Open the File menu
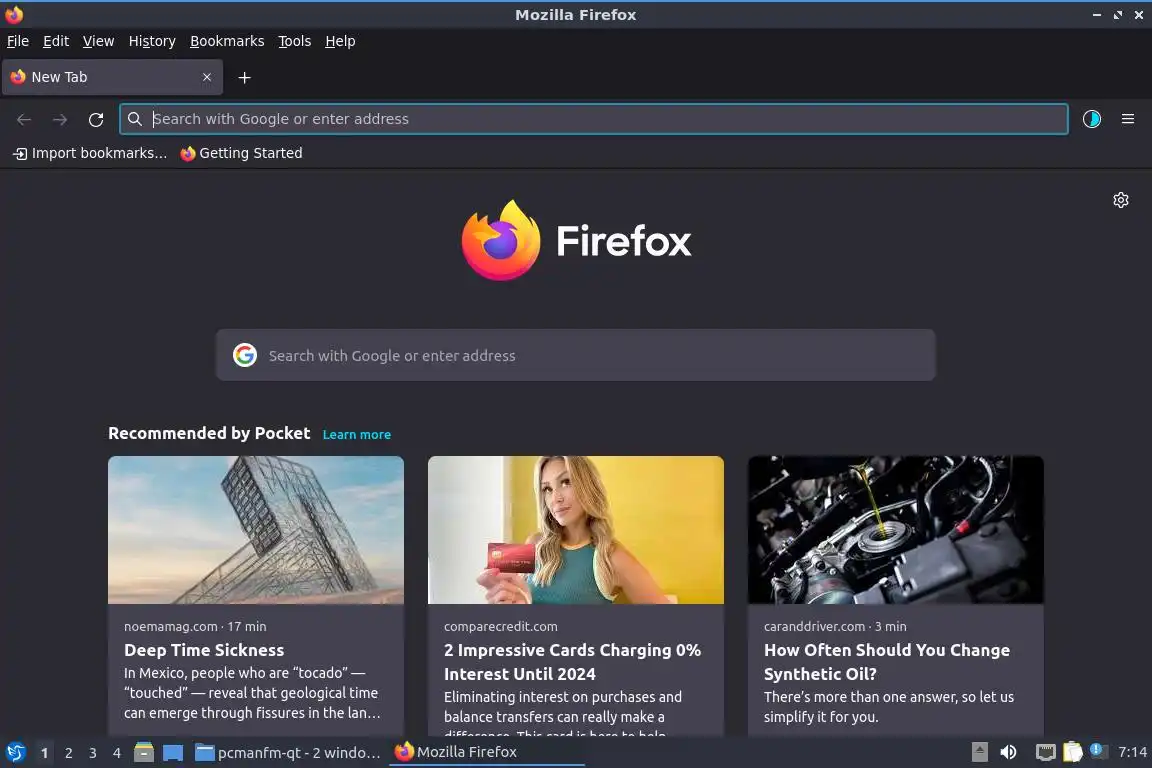The height and width of the screenshot is (768, 1152). pos(18,41)
